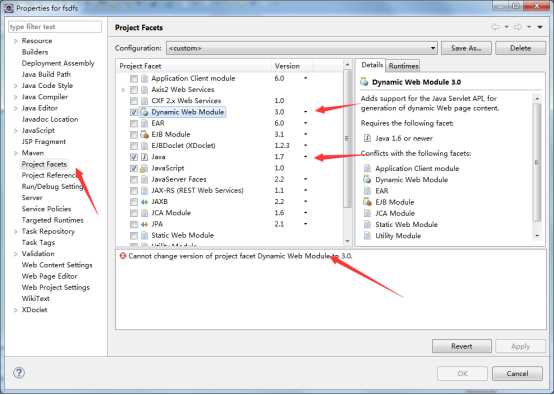Image resolution: width=554 pixels, height=395 pixels.
Task: Expand the Validation tree node
Action: 16,254
